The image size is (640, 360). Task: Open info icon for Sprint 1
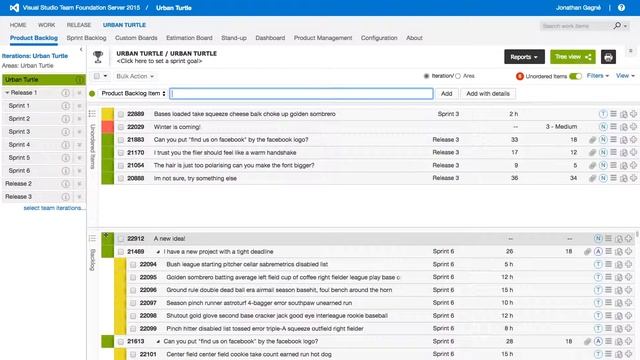coord(65,106)
